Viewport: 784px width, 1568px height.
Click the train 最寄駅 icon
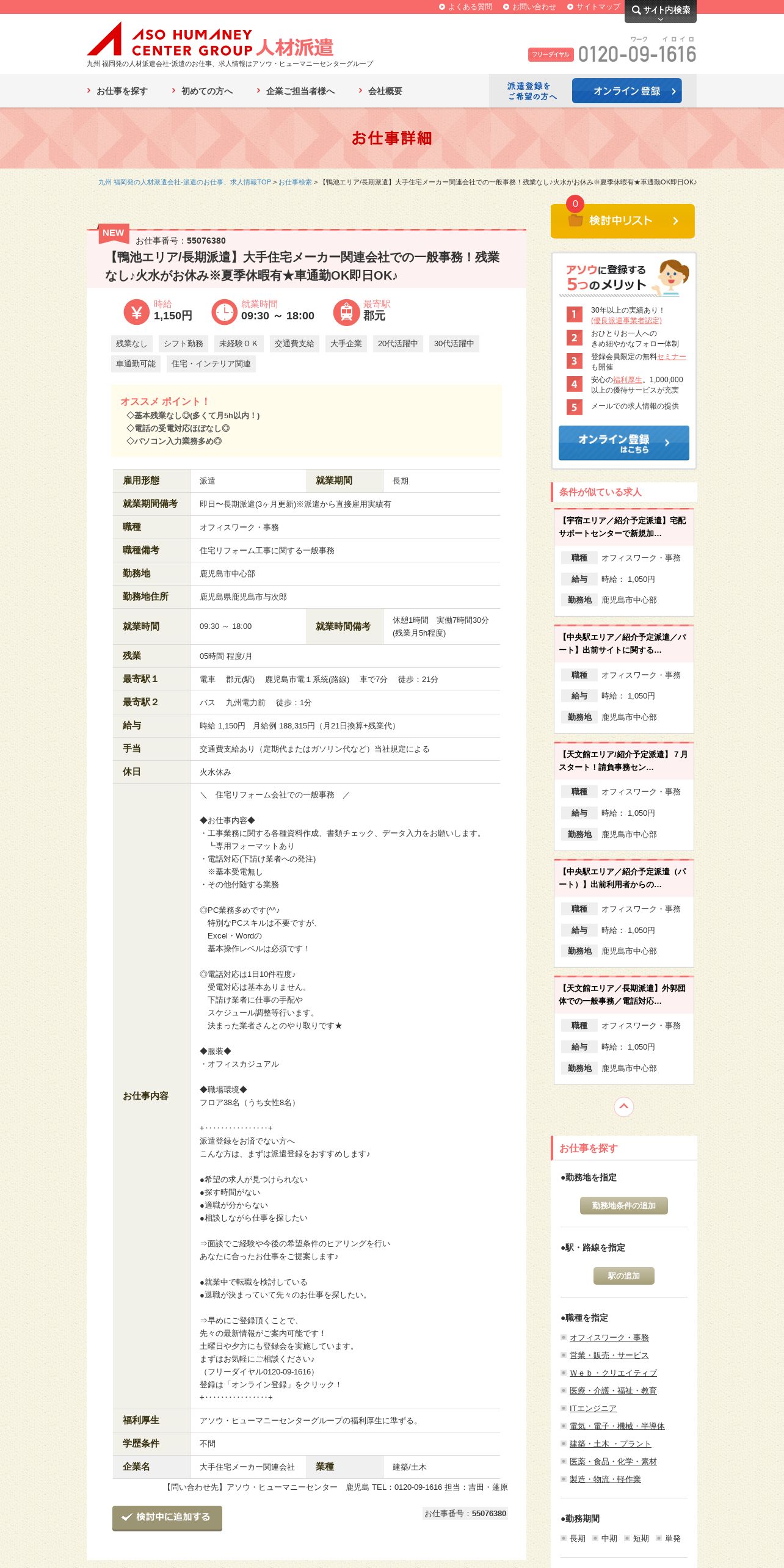point(346,312)
